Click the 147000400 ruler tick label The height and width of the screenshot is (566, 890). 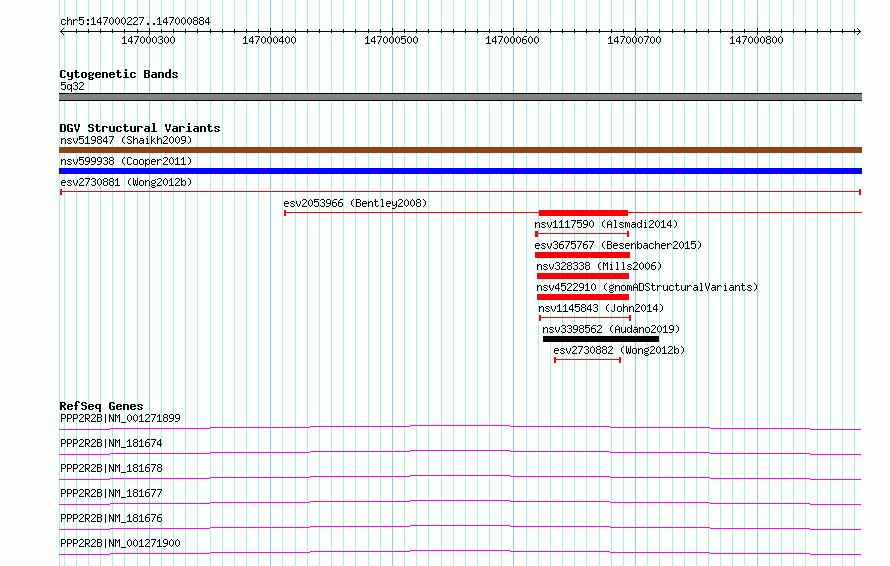click(269, 40)
